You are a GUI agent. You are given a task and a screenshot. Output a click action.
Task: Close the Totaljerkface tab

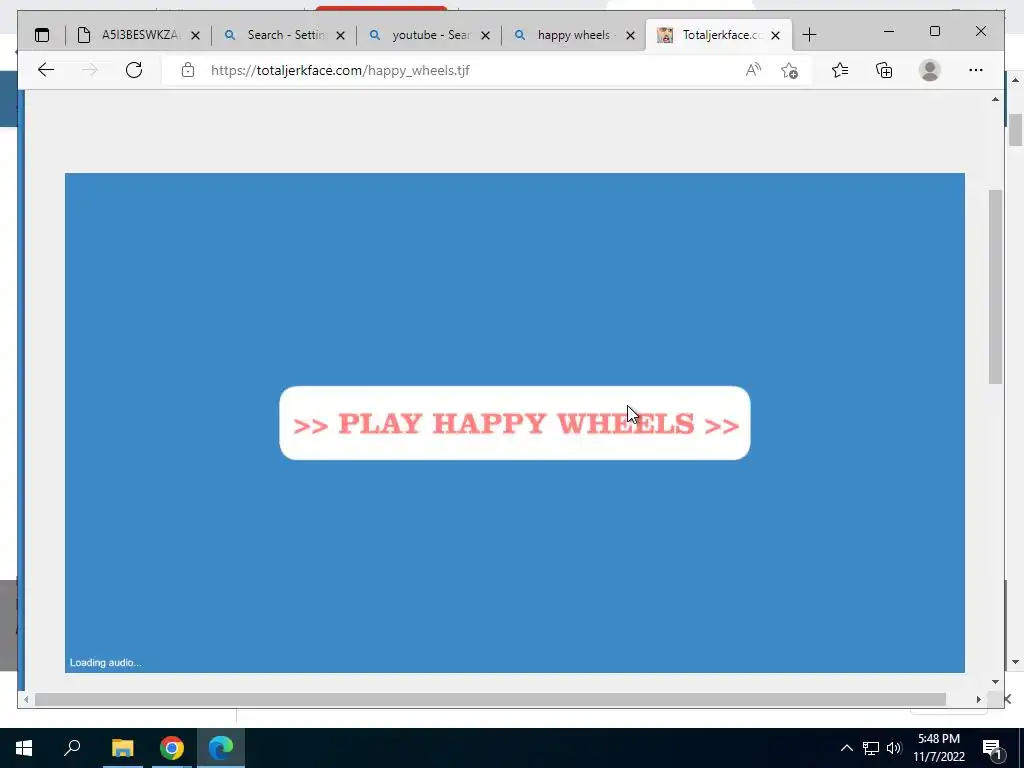pyautogui.click(x=775, y=36)
